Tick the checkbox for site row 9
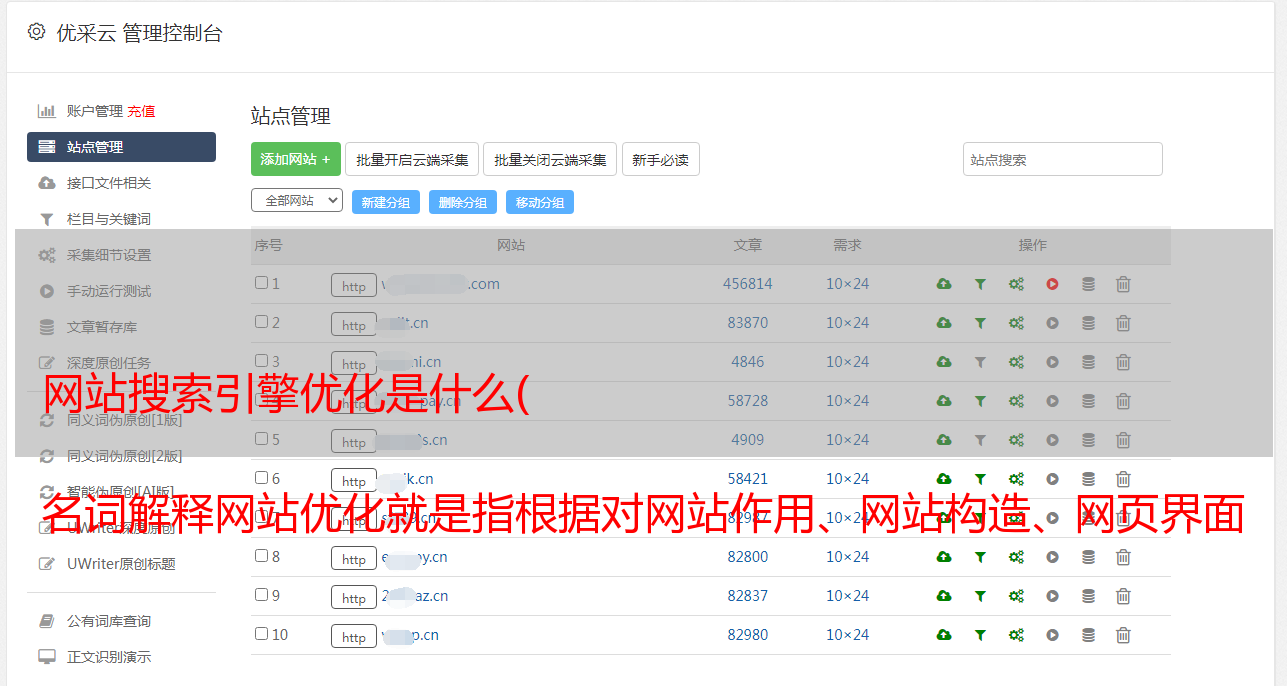The image size is (1287, 686). click(261, 595)
